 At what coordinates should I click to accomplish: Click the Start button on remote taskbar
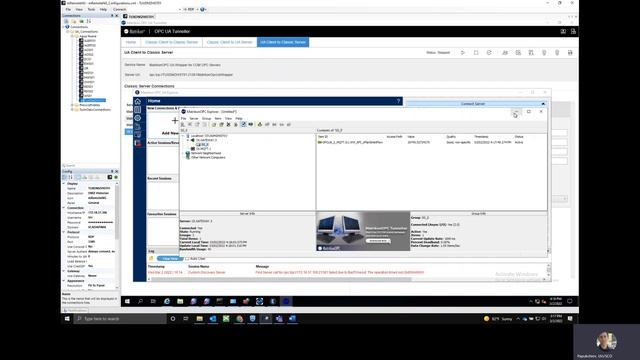tap(127, 301)
